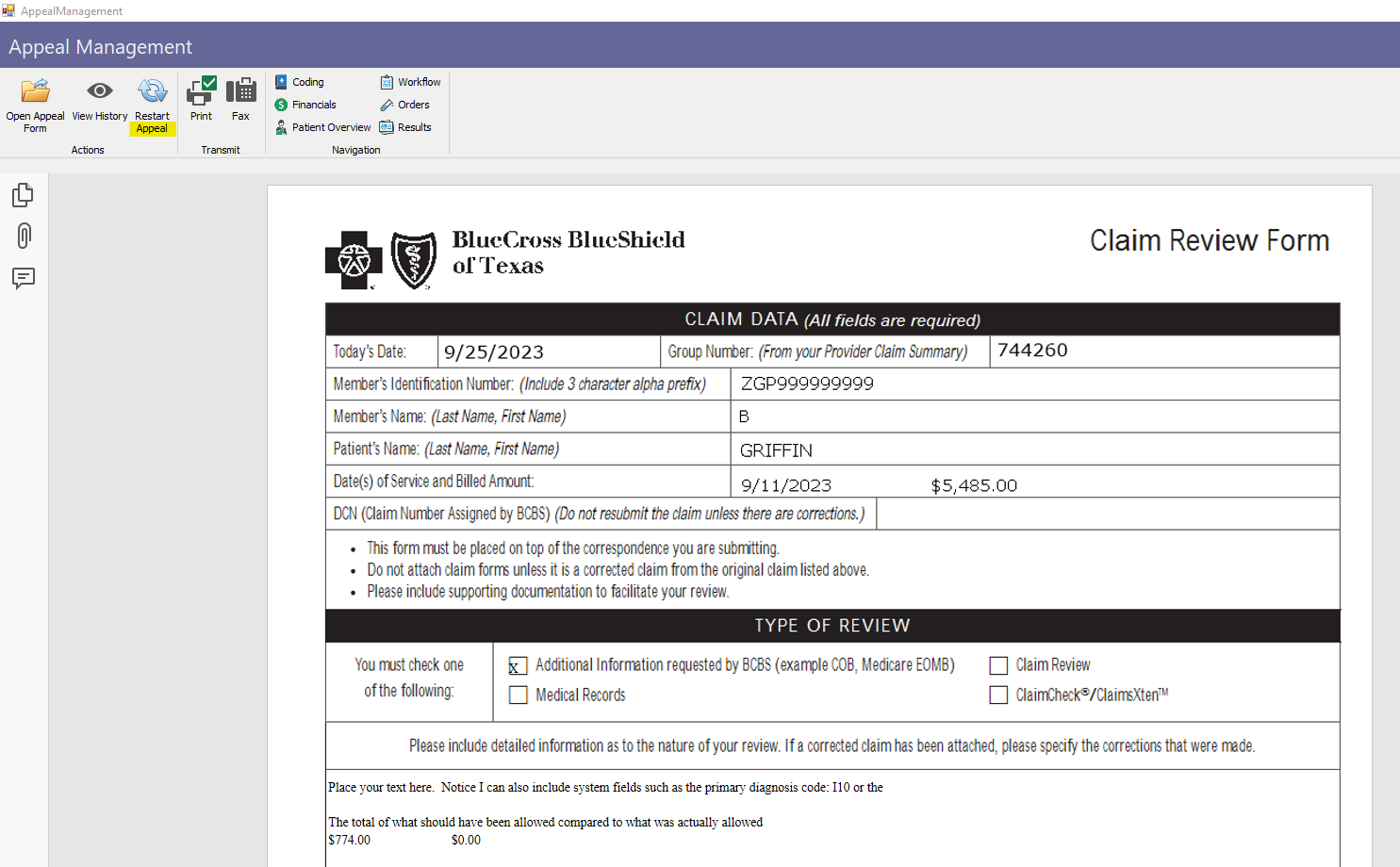The height and width of the screenshot is (867, 1400).
Task: Click the billed amount $5,485.00
Action: [x=974, y=485]
